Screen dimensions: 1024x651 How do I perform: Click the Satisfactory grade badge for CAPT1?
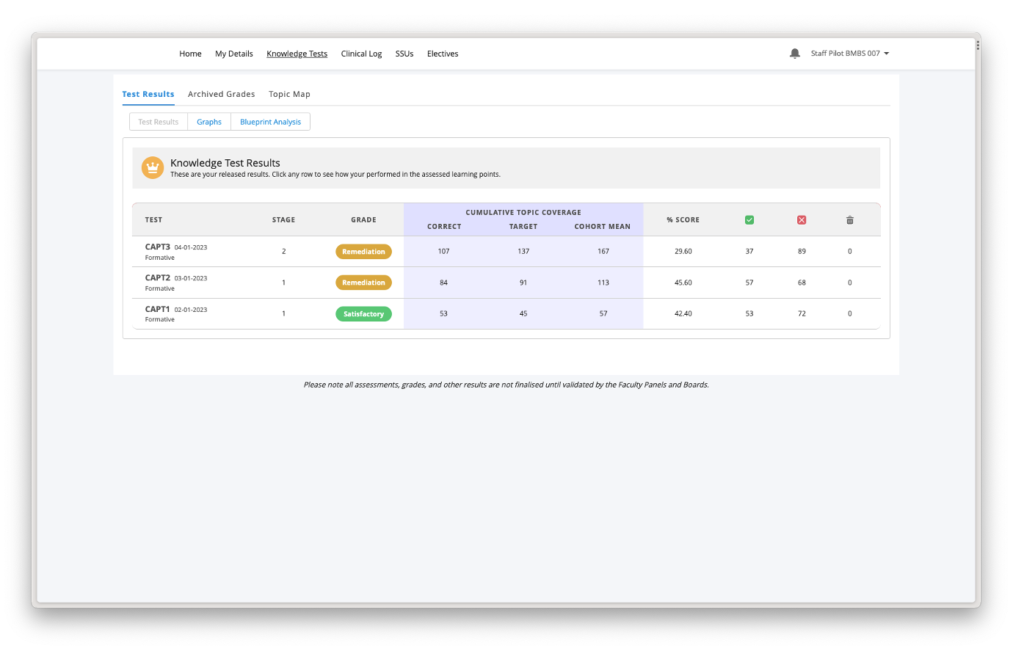point(363,313)
